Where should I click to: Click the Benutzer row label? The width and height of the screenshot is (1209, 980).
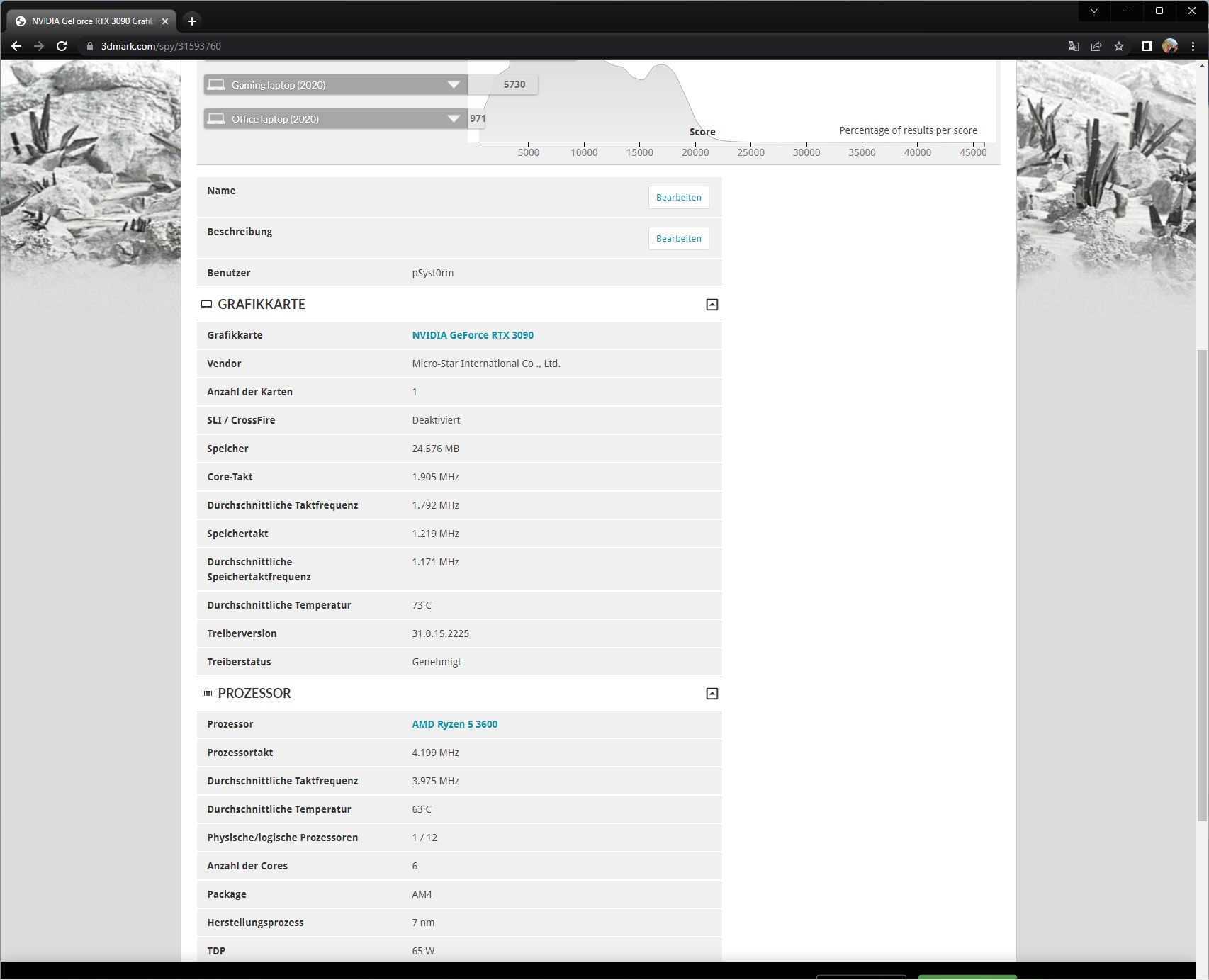point(229,273)
